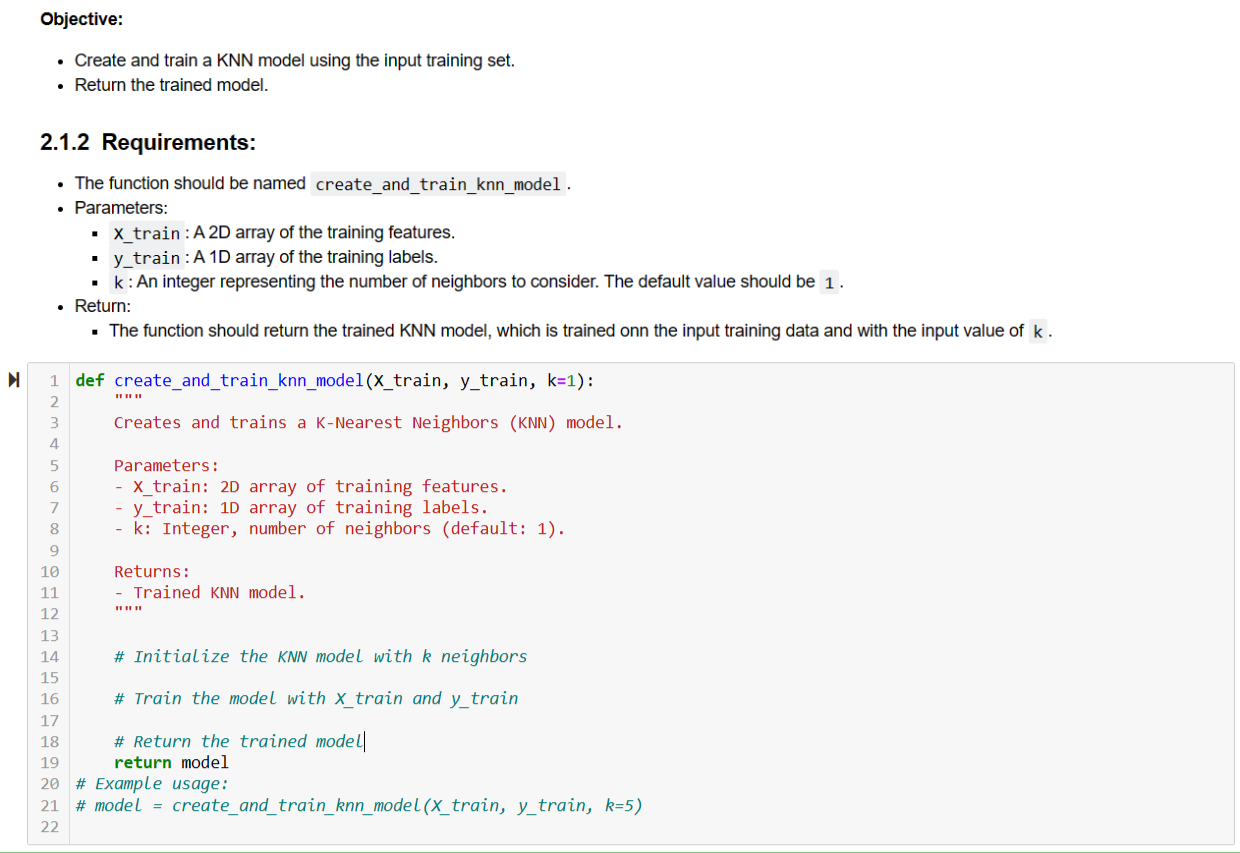
Task: Click the Objective heading
Action: tap(80, 18)
